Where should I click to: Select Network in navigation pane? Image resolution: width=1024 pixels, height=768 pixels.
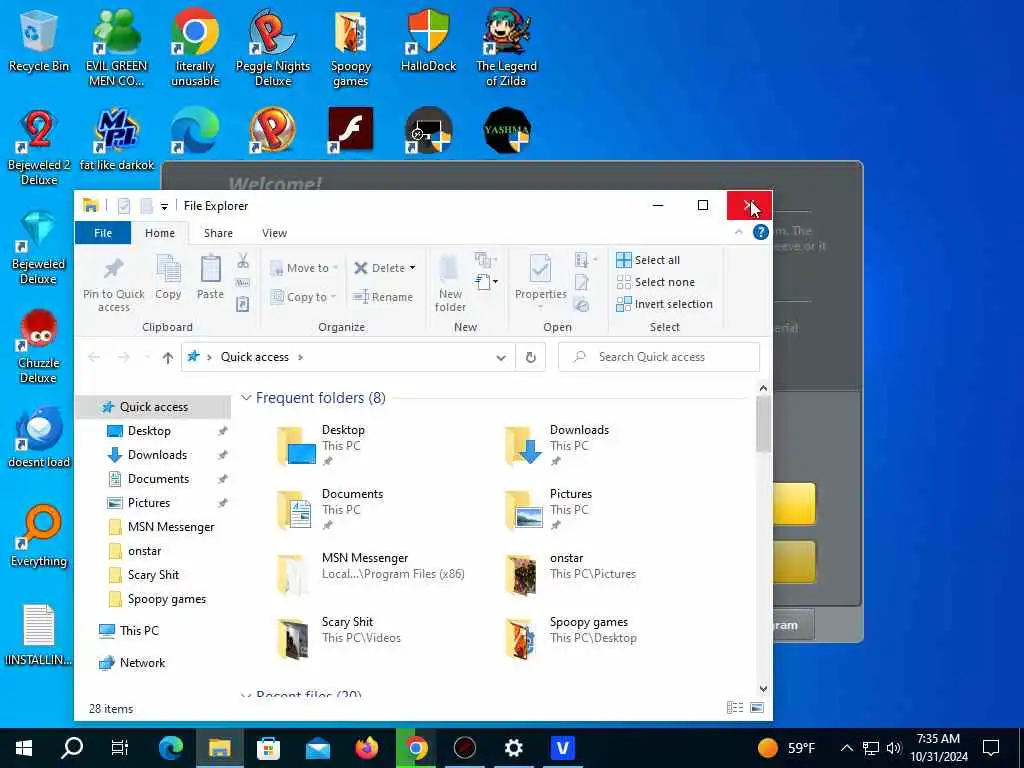point(142,663)
